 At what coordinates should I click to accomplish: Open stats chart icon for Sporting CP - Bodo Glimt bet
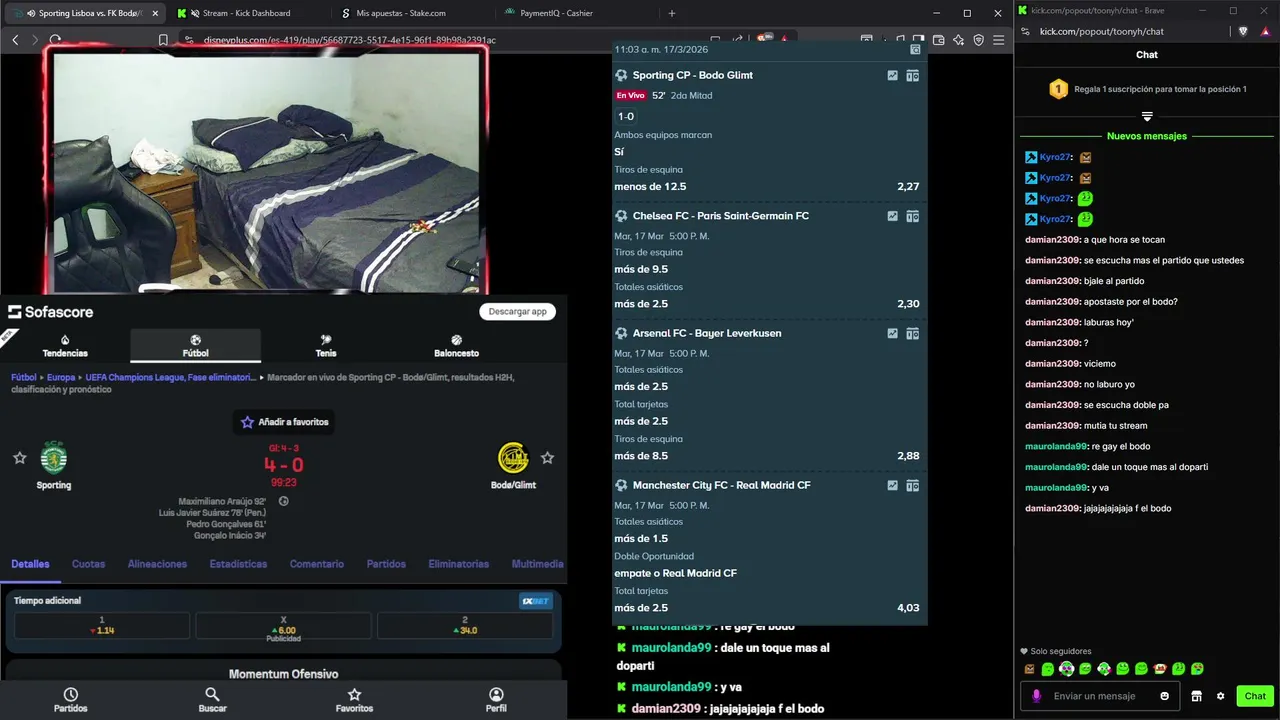(x=892, y=75)
